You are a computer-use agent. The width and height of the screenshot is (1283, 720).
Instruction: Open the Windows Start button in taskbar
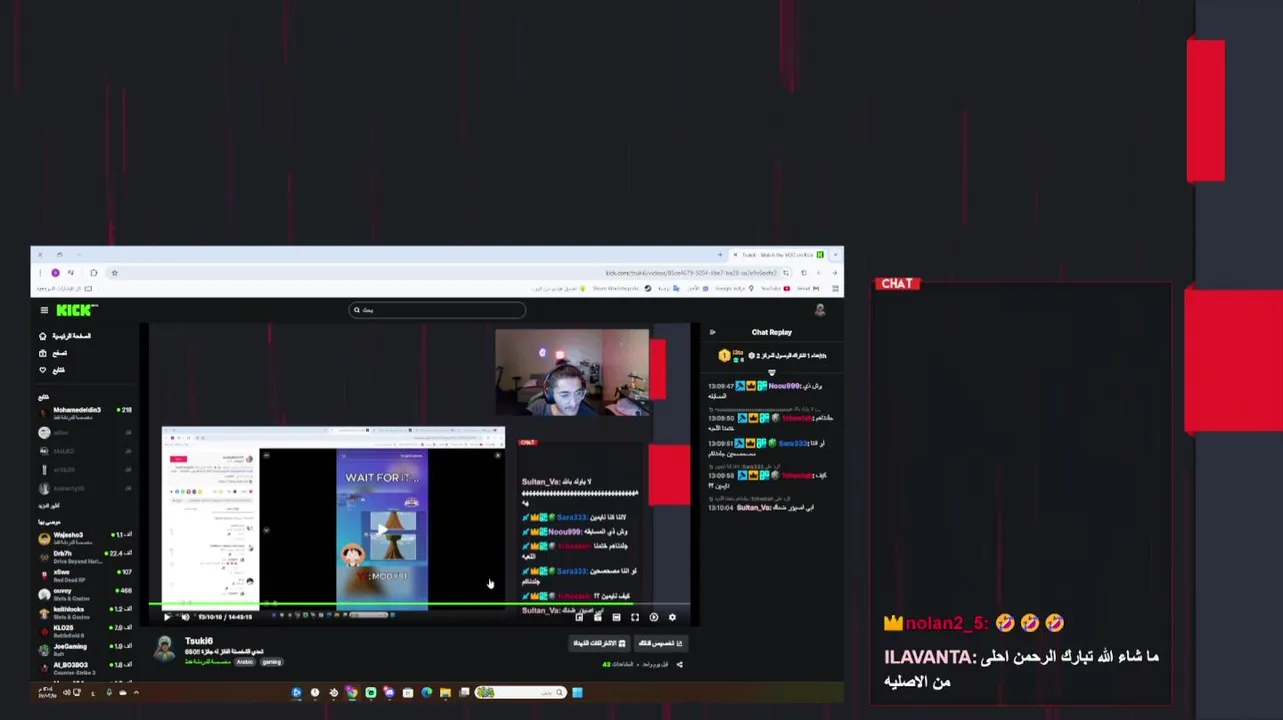tap(577, 692)
